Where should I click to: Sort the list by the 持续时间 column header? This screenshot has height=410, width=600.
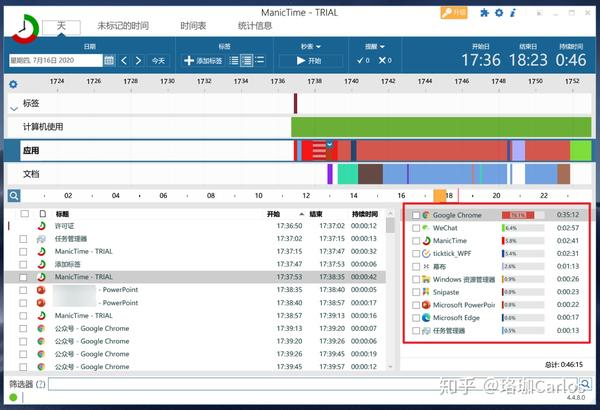pyautogui.click(x=365, y=214)
